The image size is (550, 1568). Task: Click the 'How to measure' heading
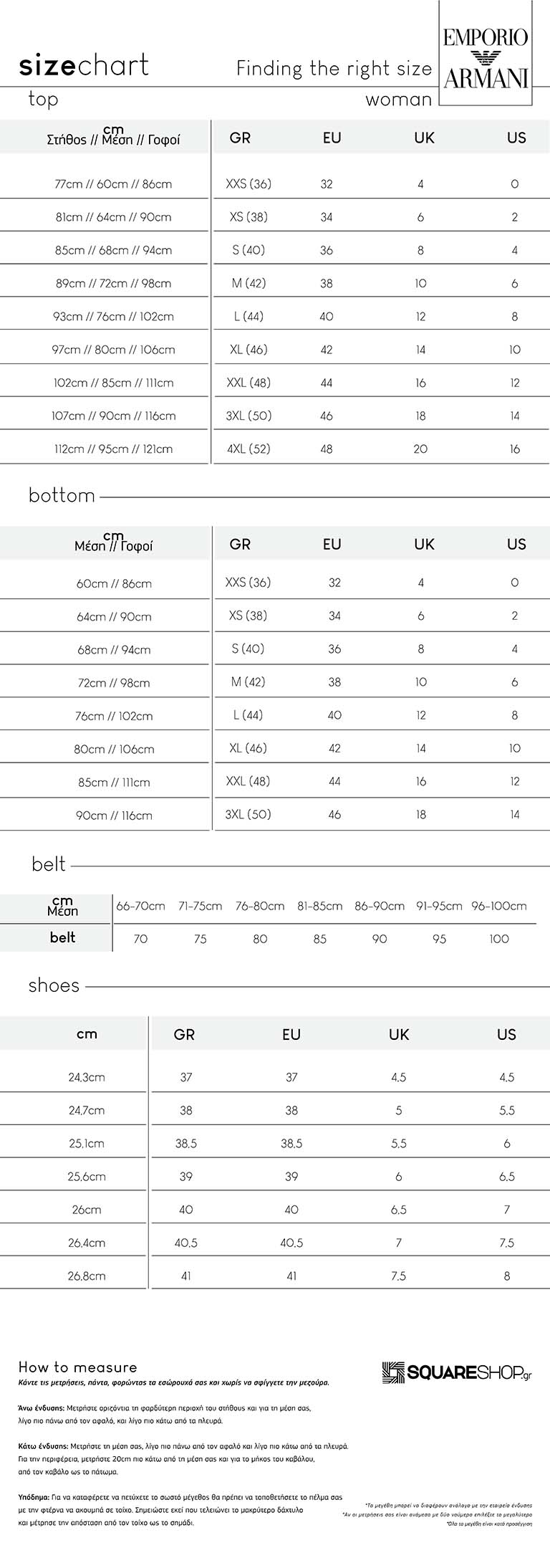(x=77, y=1367)
